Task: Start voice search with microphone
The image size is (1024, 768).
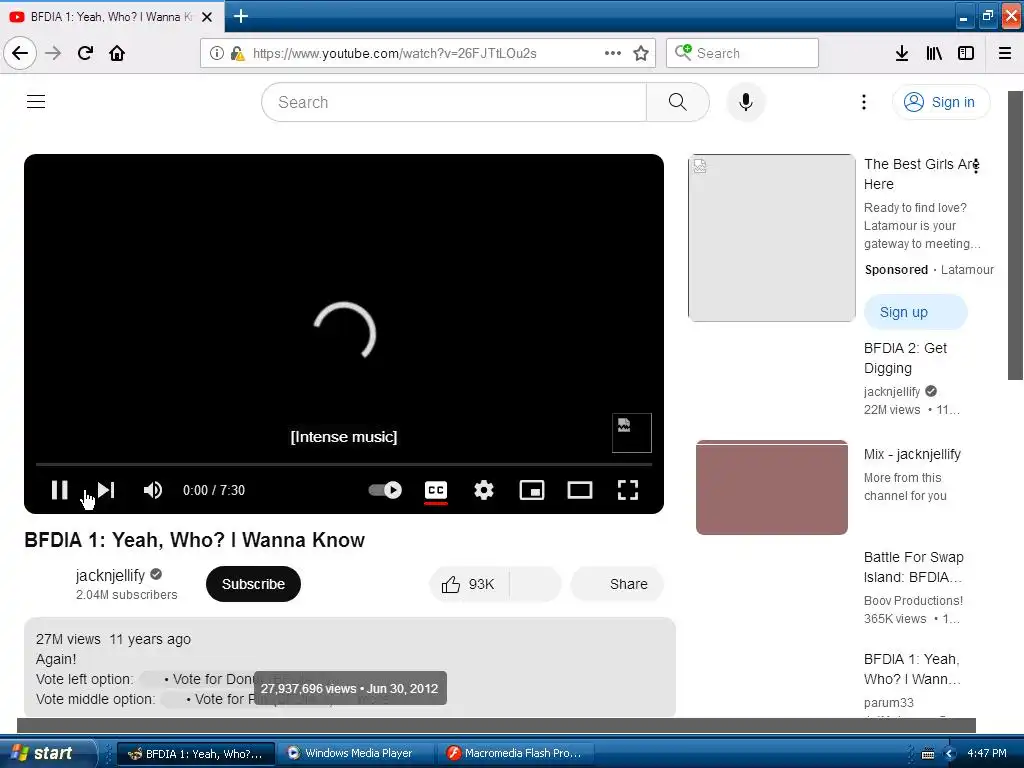Action: click(746, 102)
